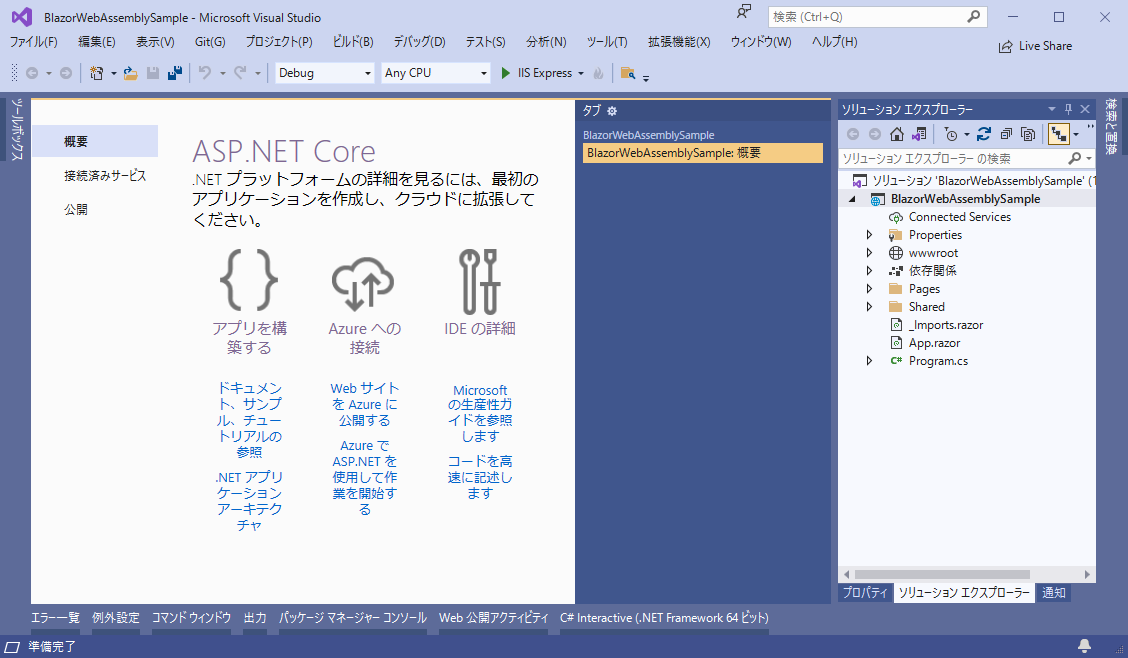Collapse the BlazorWebAssemblySample project node
1128x658 pixels.
tap(852, 199)
